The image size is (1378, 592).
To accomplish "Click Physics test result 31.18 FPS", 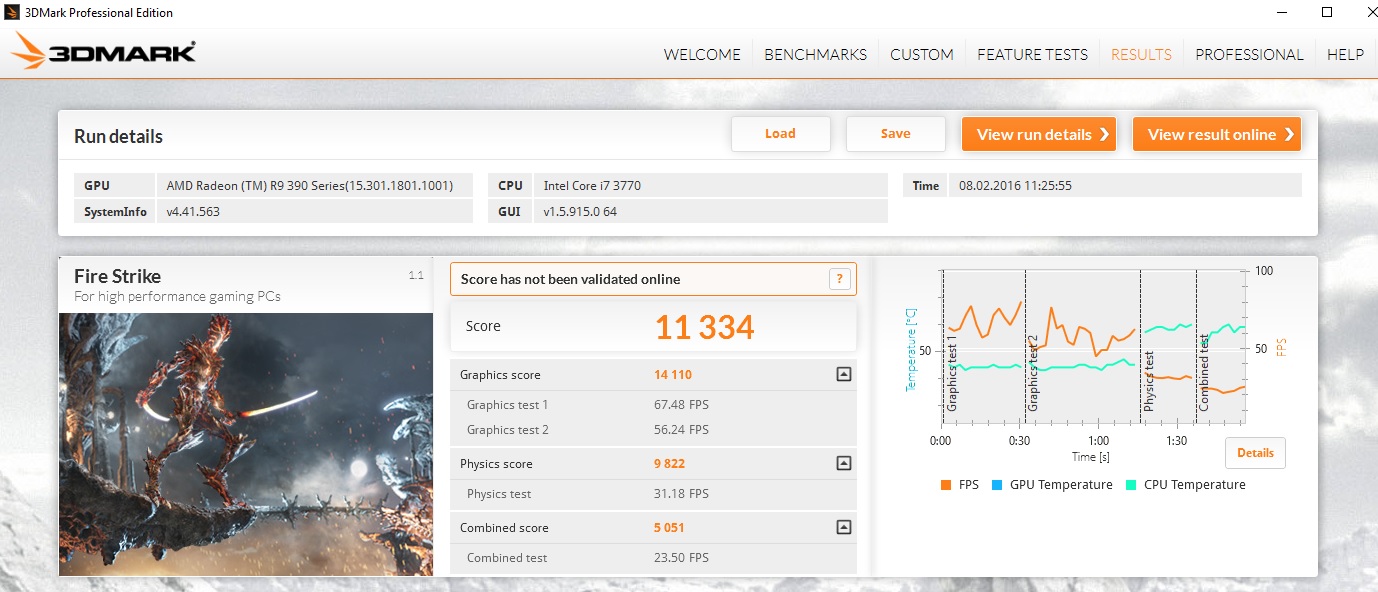I will [x=681, y=494].
